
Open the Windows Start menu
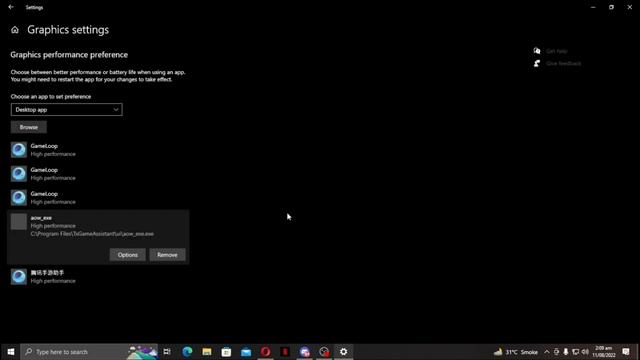click(x=11, y=351)
